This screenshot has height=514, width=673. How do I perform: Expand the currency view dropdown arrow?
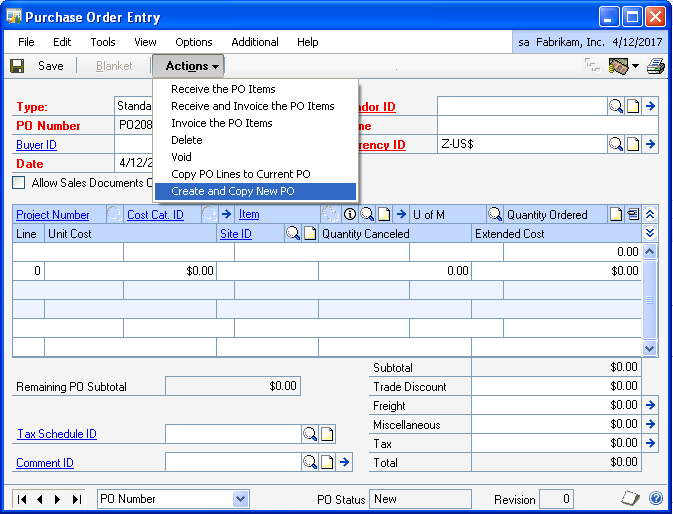point(635,66)
